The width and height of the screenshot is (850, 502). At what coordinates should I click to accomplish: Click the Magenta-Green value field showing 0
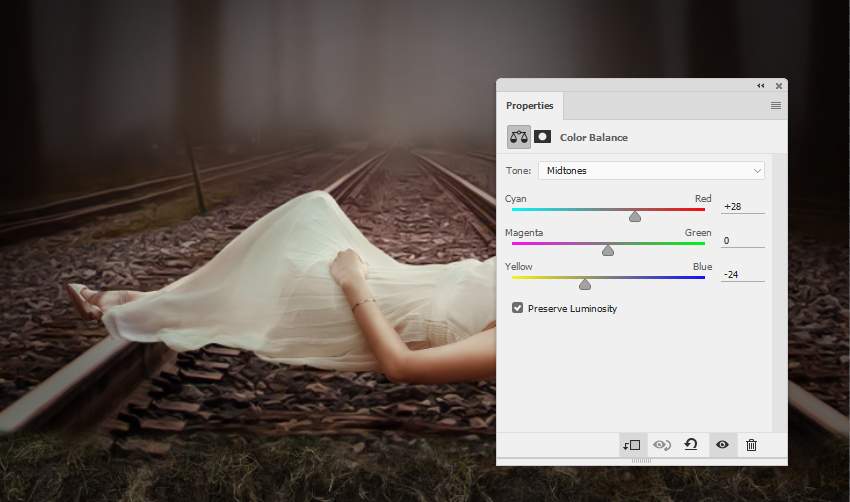coord(742,240)
